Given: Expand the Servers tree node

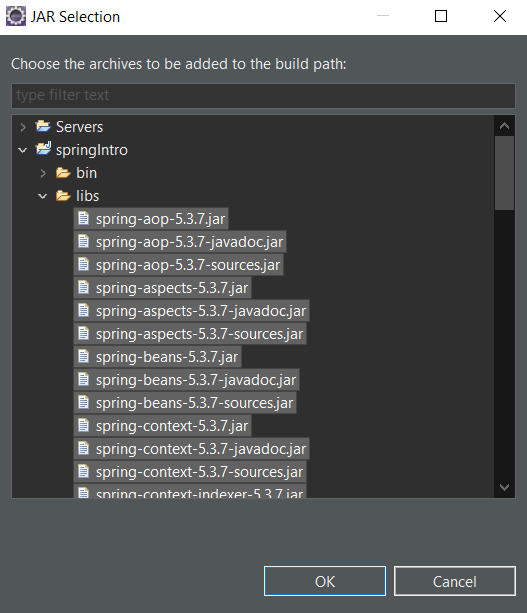Looking at the screenshot, I should tap(23, 127).
